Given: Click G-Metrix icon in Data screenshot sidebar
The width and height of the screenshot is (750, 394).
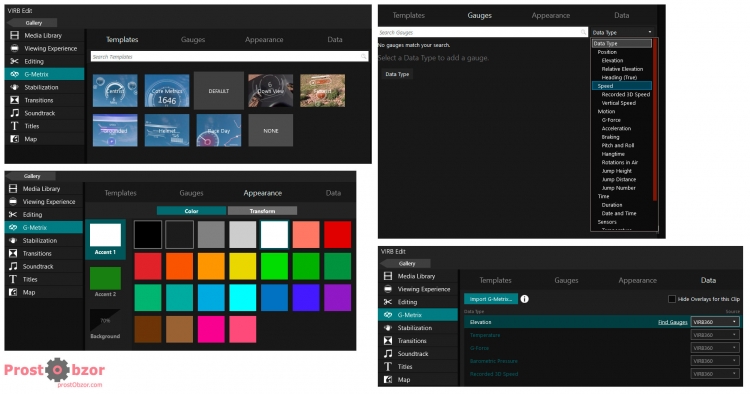Looking at the screenshot, I should 388,315.
